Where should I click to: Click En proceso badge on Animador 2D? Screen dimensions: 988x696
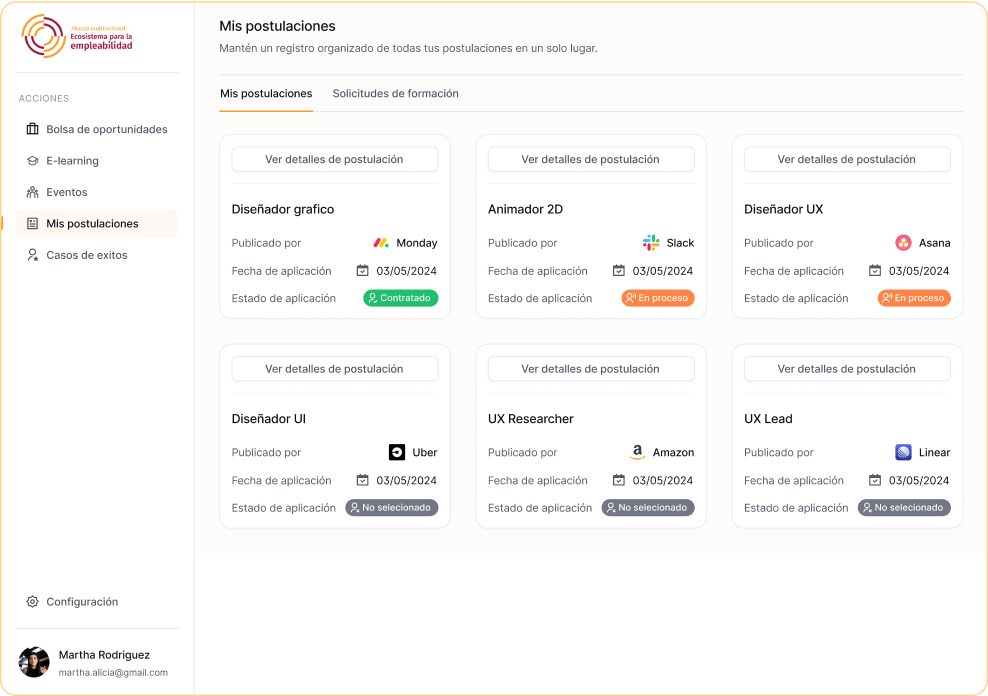pos(657,298)
